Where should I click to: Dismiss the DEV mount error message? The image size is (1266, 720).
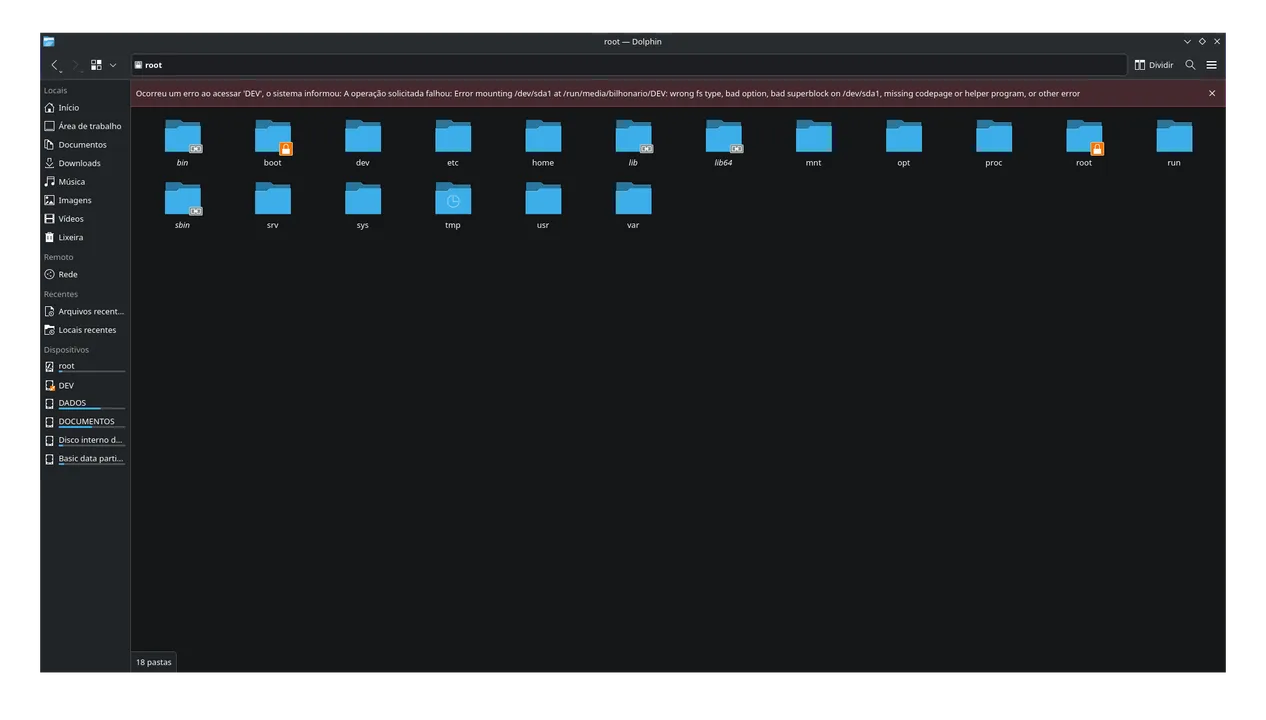[x=1212, y=93]
